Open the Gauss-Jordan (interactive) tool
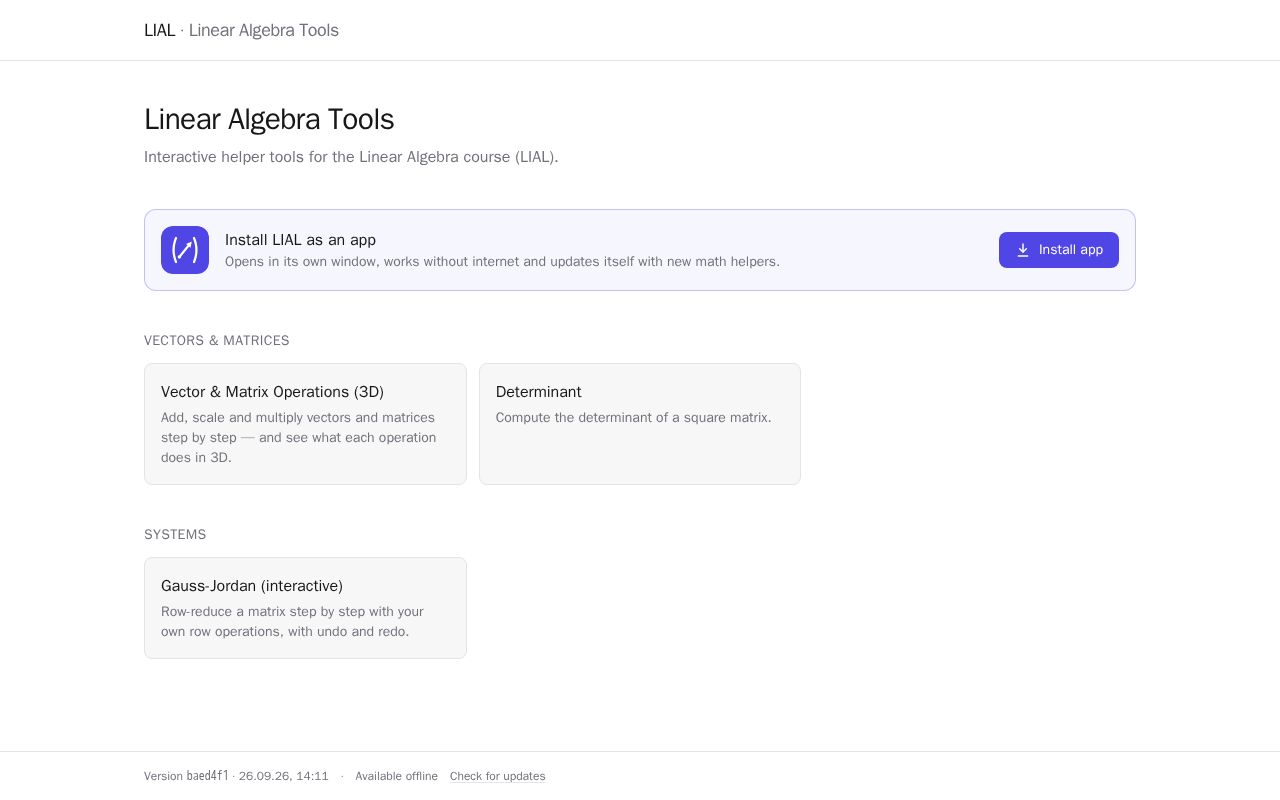The height and width of the screenshot is (800, 1280). [305, 608]
